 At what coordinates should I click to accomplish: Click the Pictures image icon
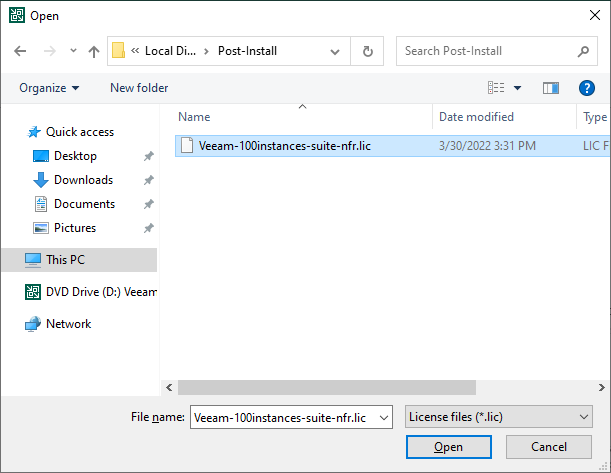(x=41, y=228)
